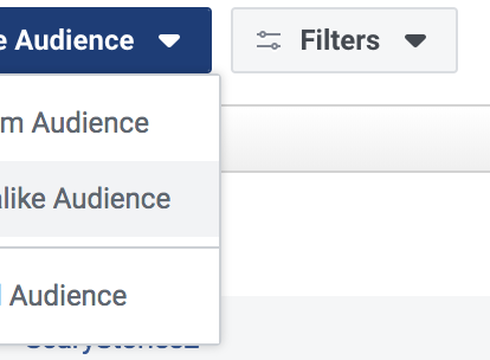This screenshot has height=360, width=490.
Task: Click the gray table header bar
Action: coord(355,138)
